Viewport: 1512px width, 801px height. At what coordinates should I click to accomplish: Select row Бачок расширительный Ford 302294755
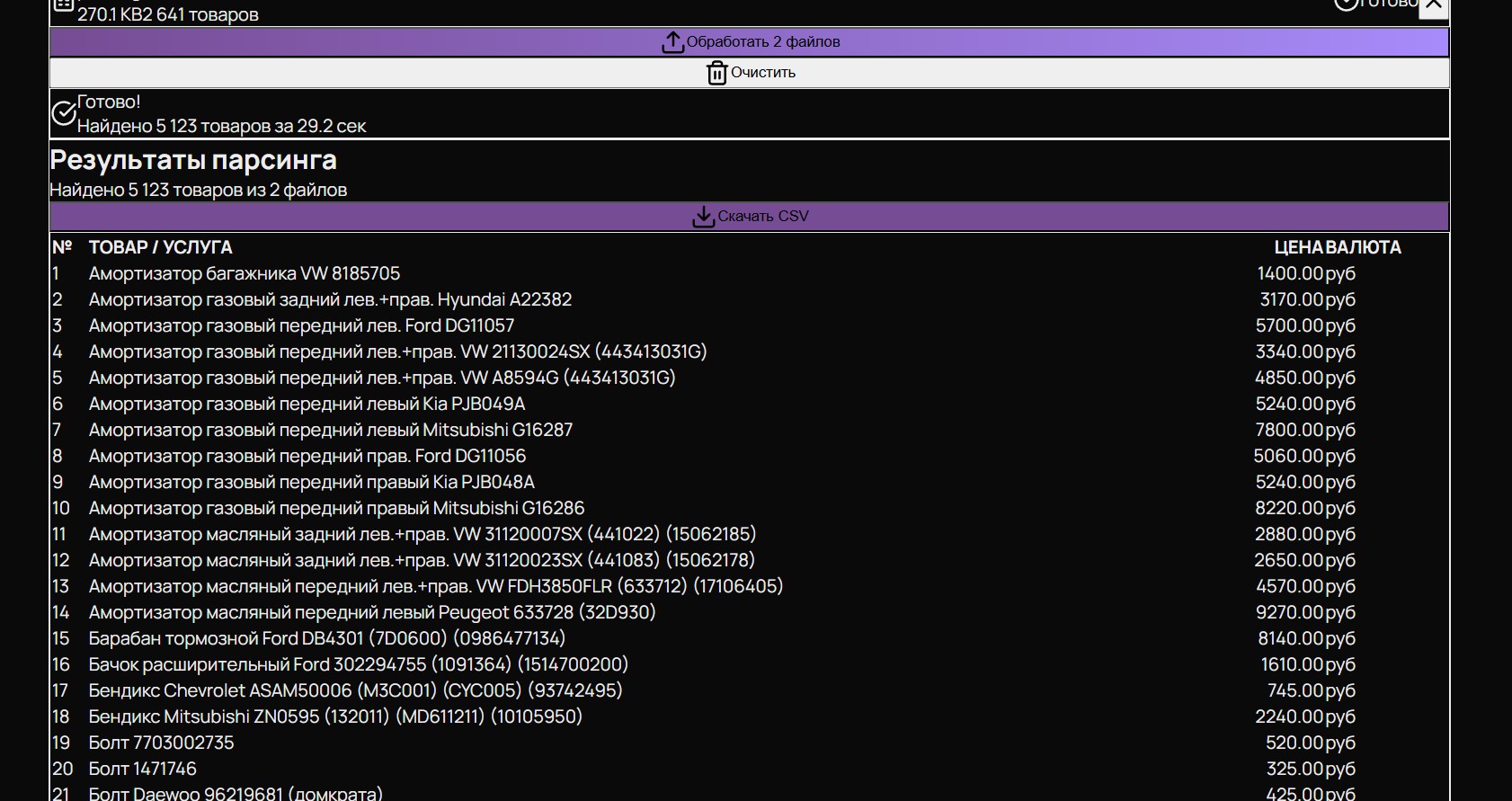[x=749, y=664]
